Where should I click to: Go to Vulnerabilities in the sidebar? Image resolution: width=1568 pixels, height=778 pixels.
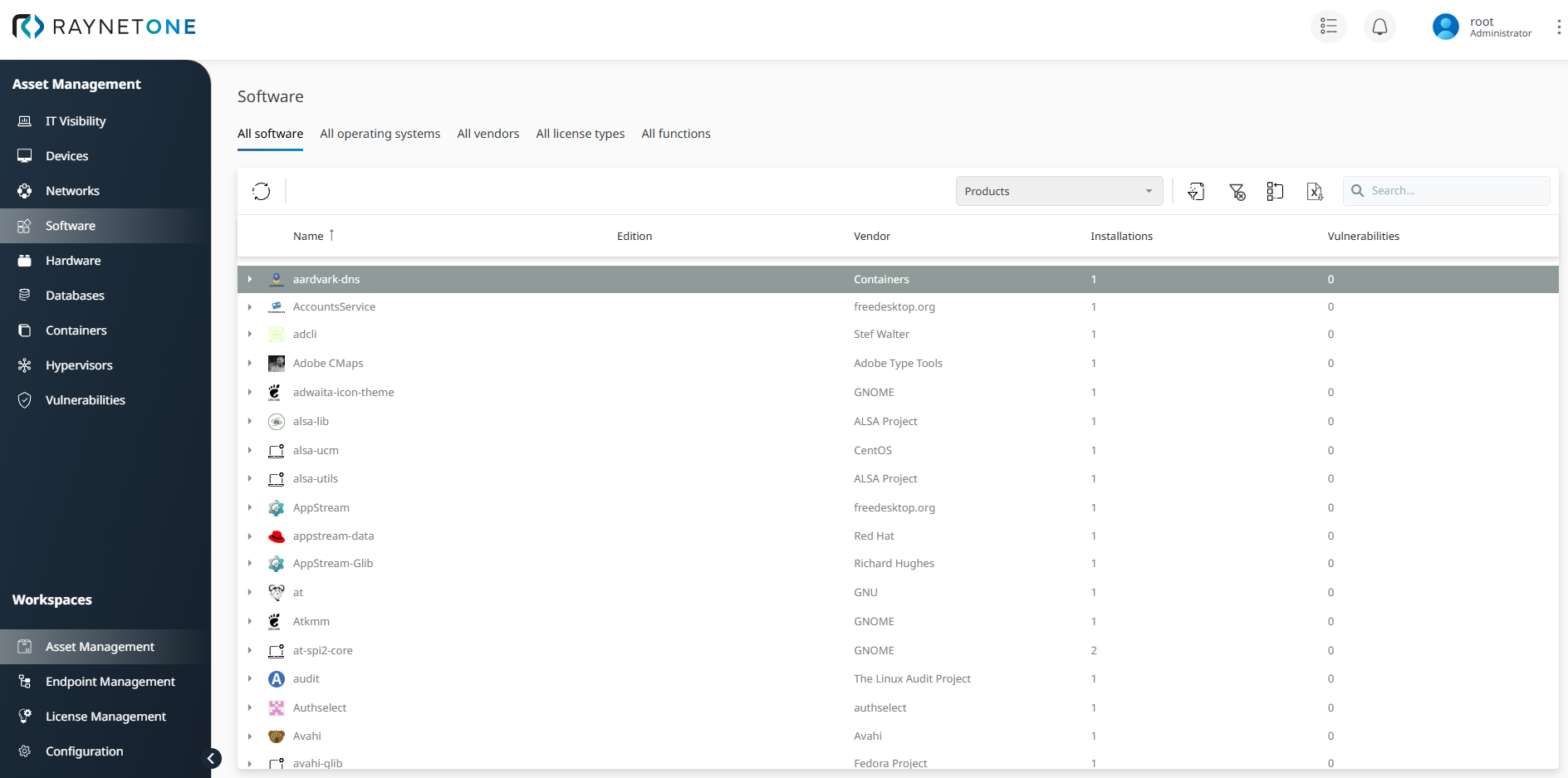[85, 400]
